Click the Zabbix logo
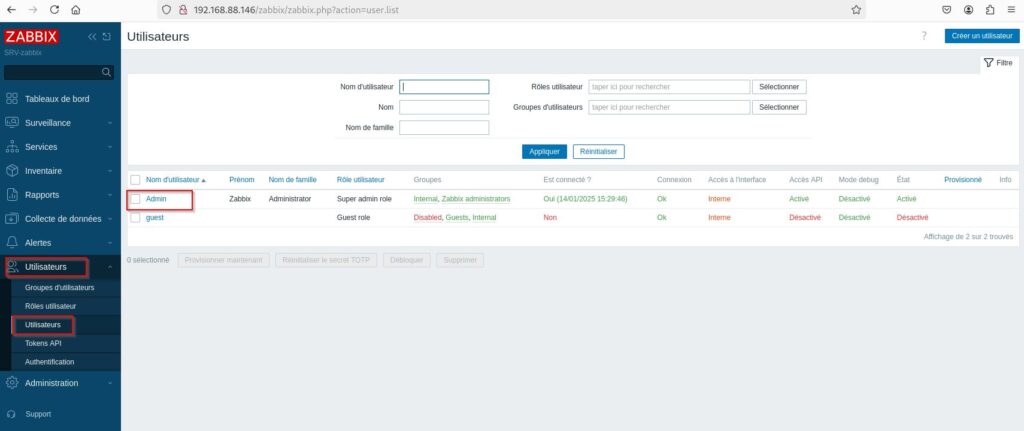 [x=31, y=37]
